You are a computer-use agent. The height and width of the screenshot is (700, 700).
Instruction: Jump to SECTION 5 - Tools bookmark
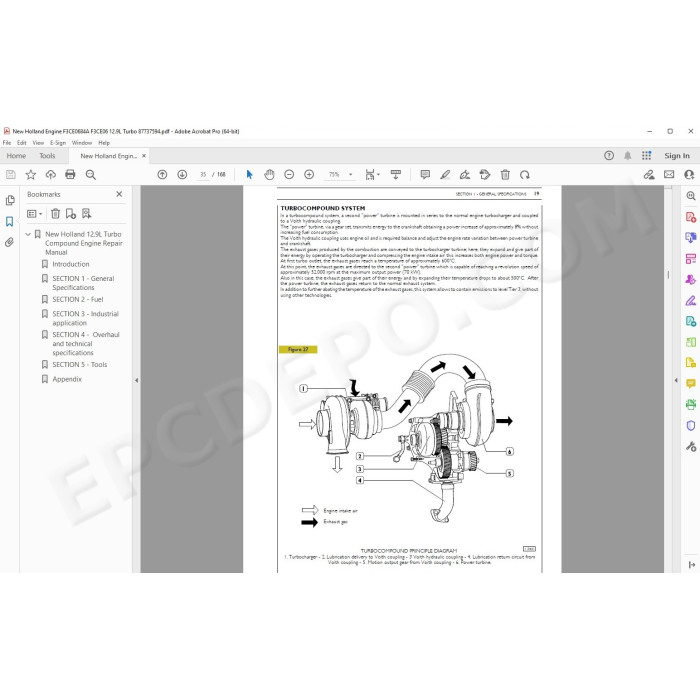pyautogui.click(x=79, y=365)
